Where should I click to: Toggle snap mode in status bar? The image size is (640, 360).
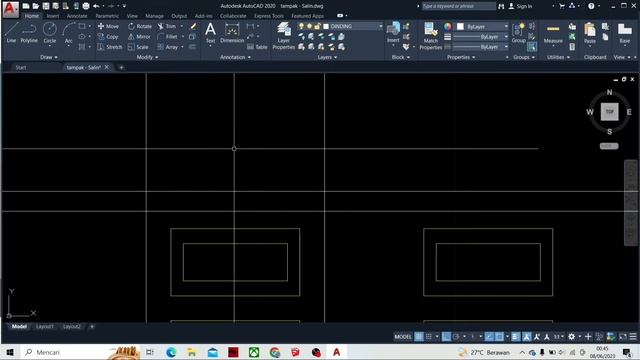tap(429, 337)
